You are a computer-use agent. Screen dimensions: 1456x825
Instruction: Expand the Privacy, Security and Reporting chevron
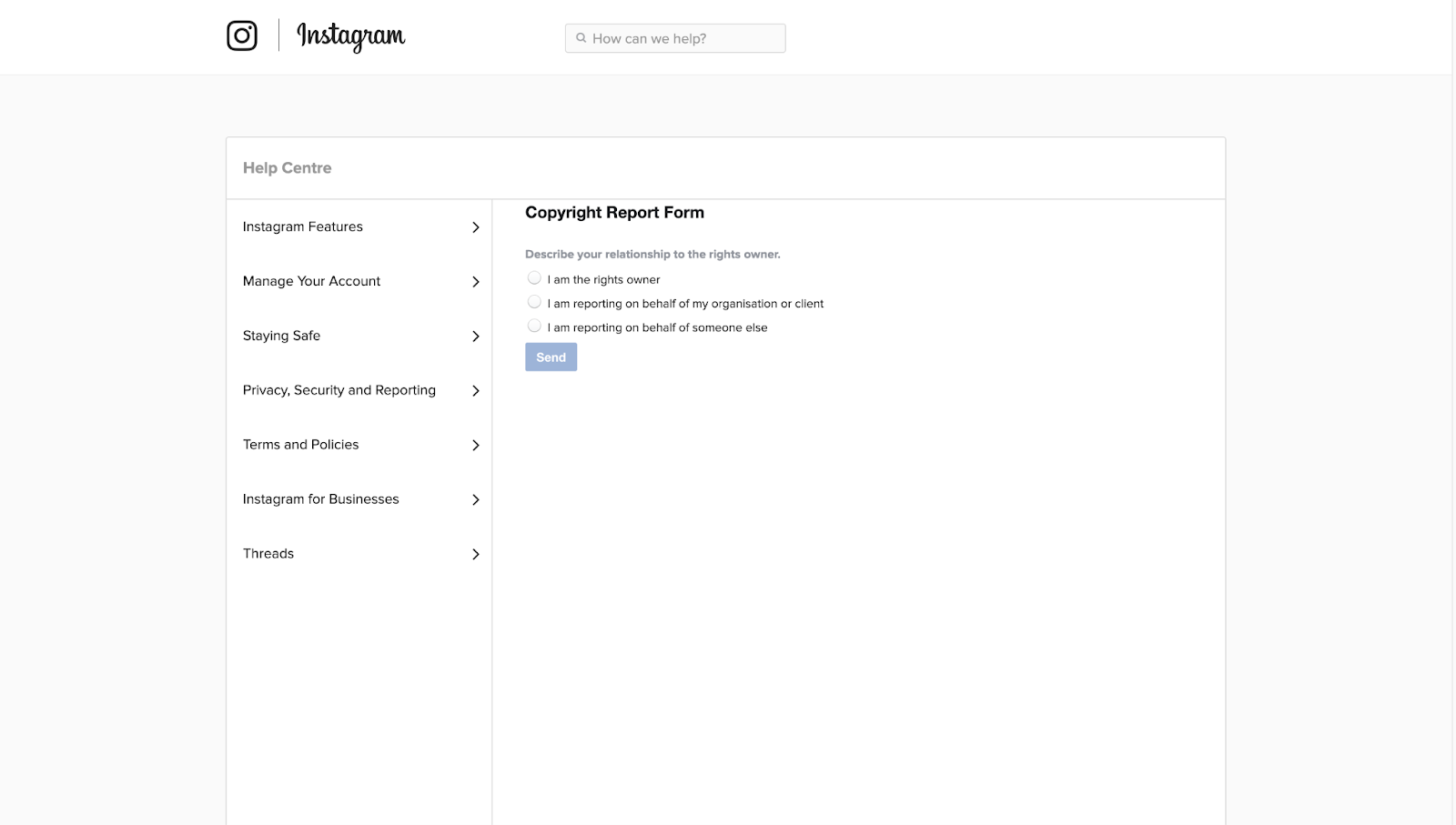click(475, 390)
